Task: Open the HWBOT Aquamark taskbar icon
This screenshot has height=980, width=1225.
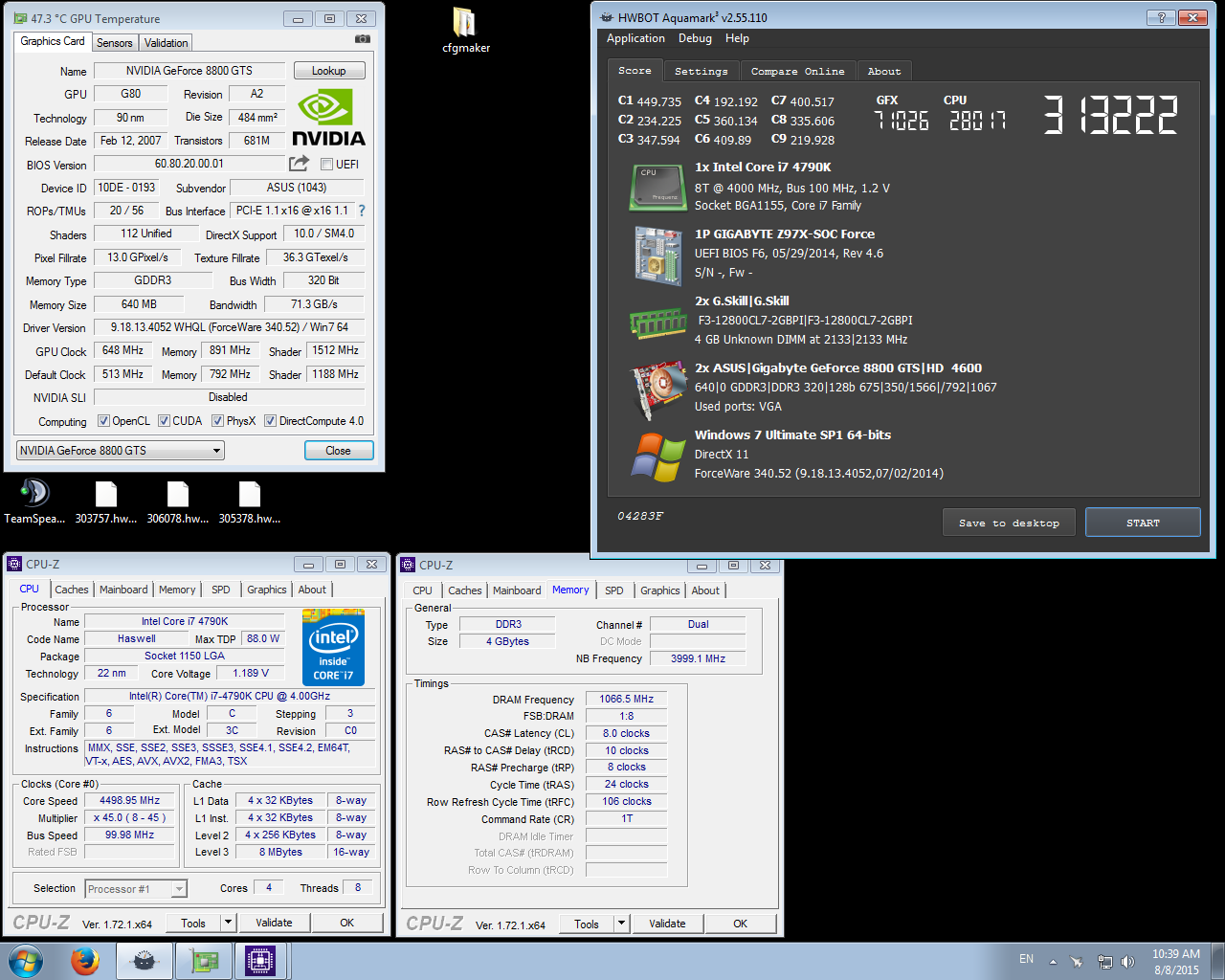Action: click(x=145, y=961)
